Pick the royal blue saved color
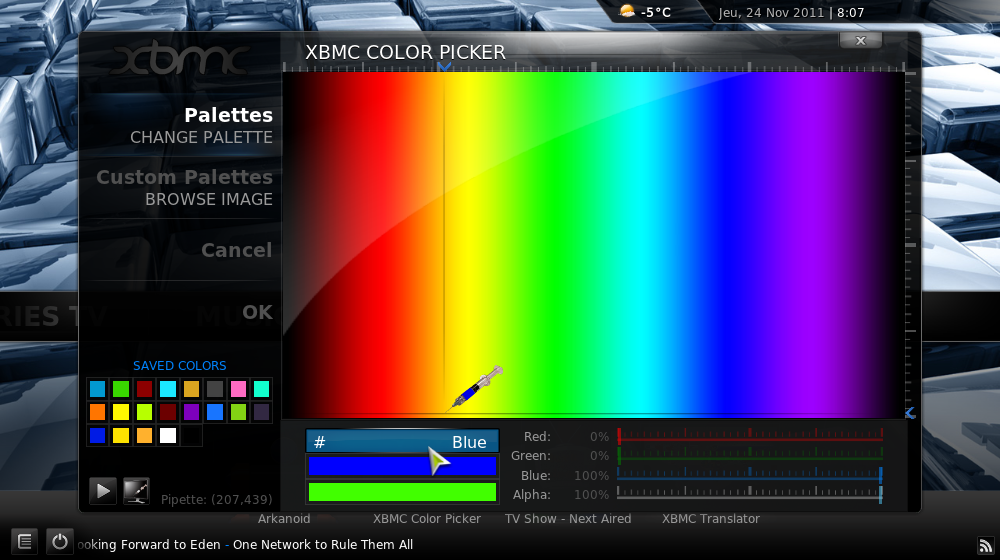Screen dimensions: 1000x560 [98, 436]
